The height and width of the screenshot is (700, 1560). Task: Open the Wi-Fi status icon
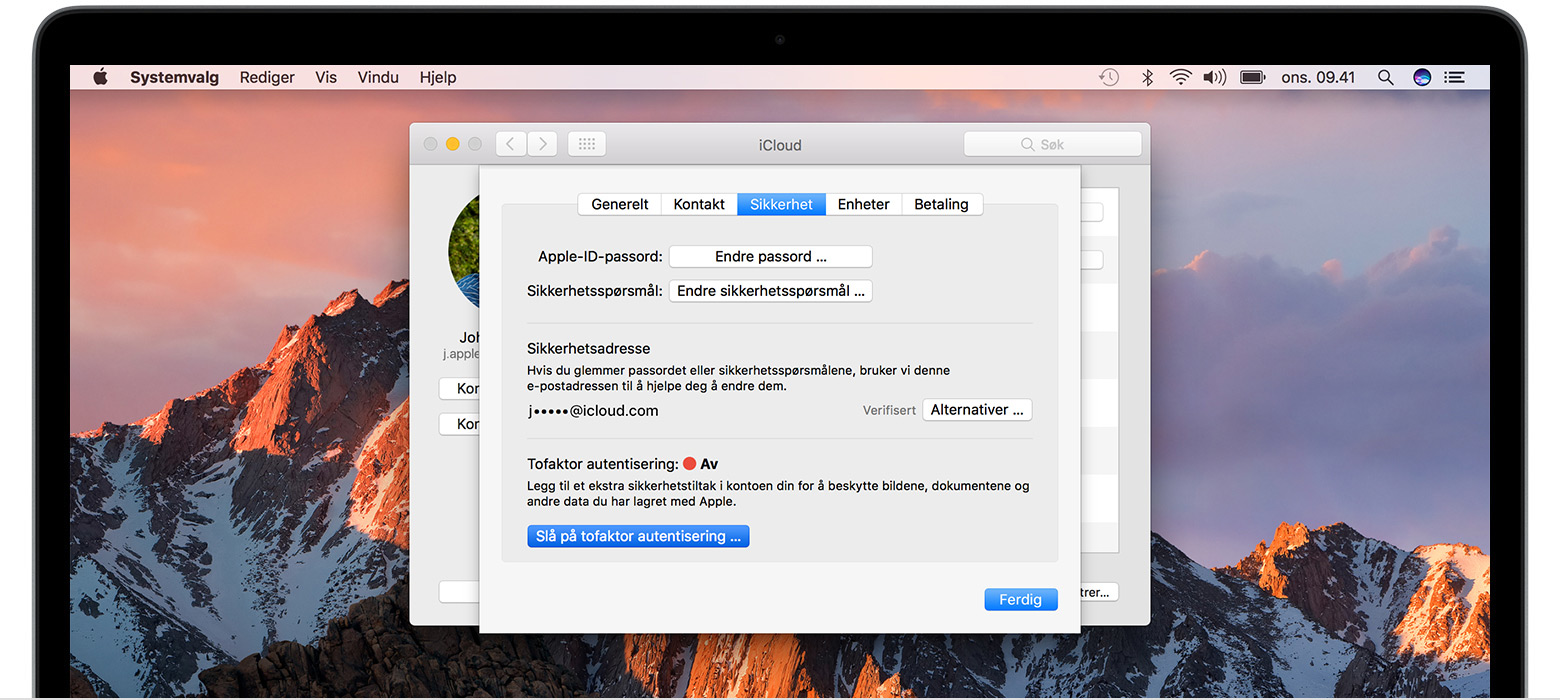[1181, 77]
